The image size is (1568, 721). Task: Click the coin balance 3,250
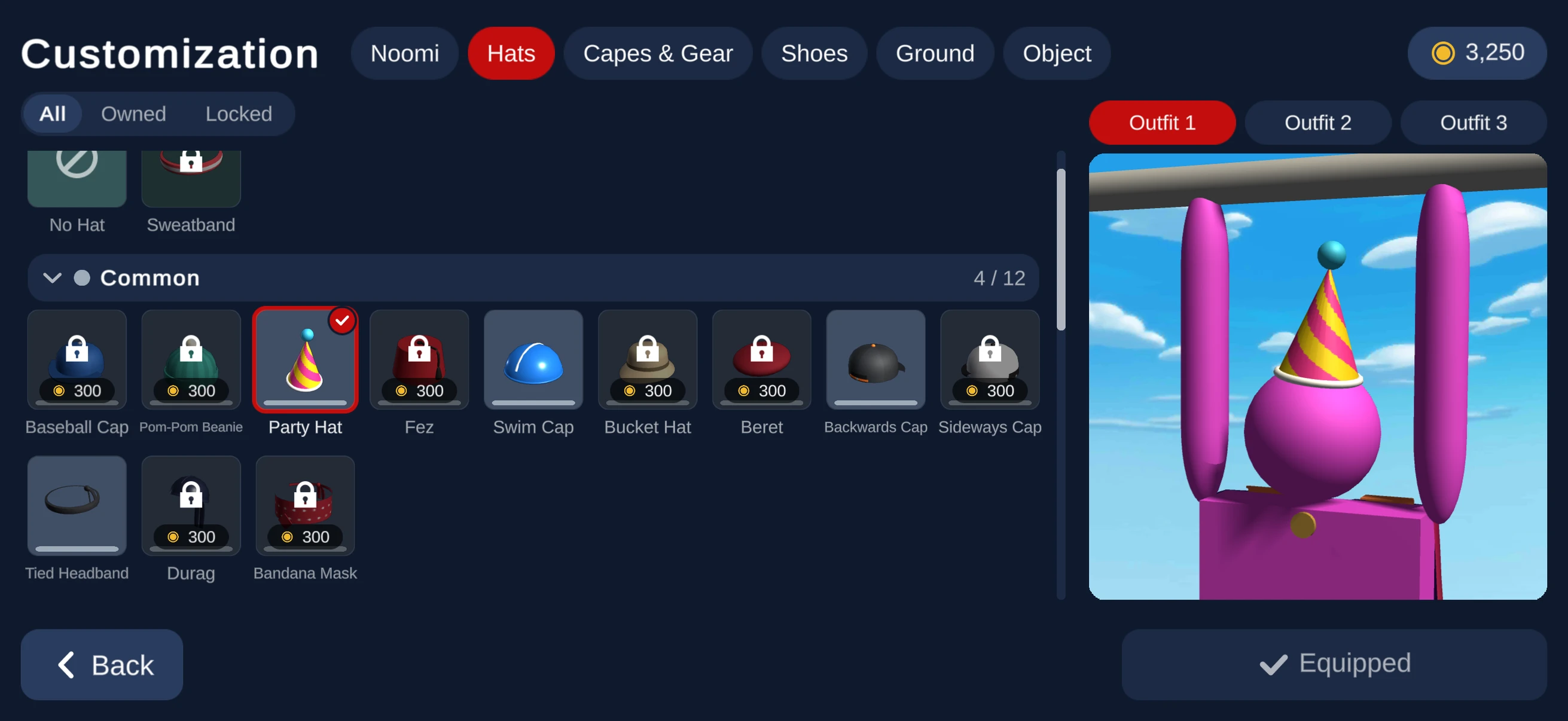[x=1477, y=53]
